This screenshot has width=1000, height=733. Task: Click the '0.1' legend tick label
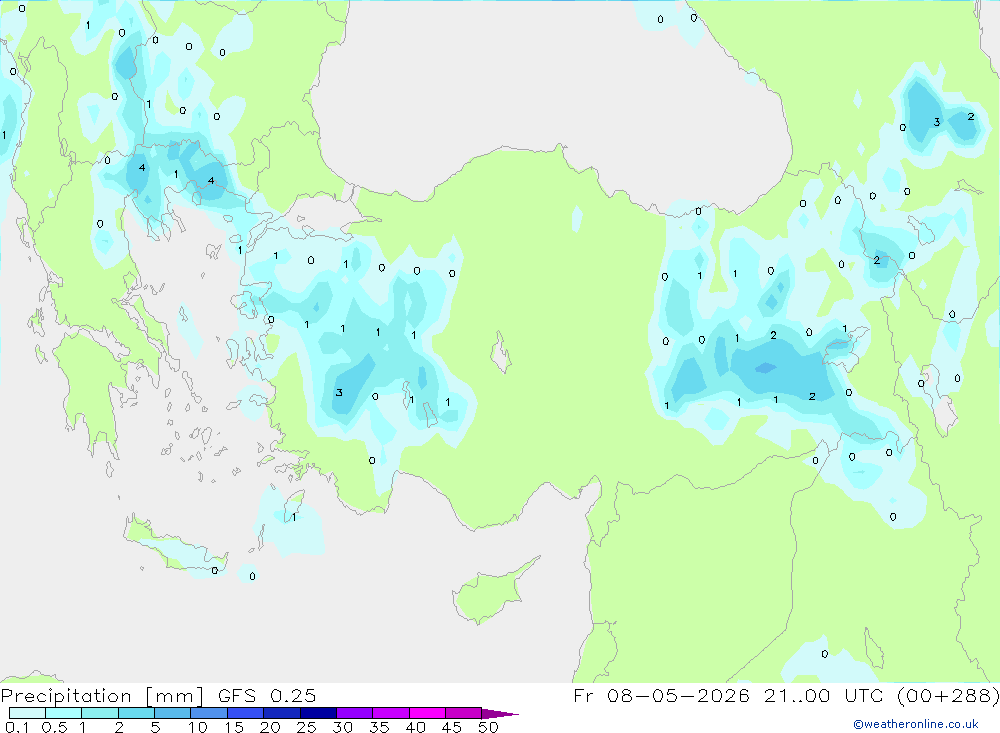click(x=17, y=727)
